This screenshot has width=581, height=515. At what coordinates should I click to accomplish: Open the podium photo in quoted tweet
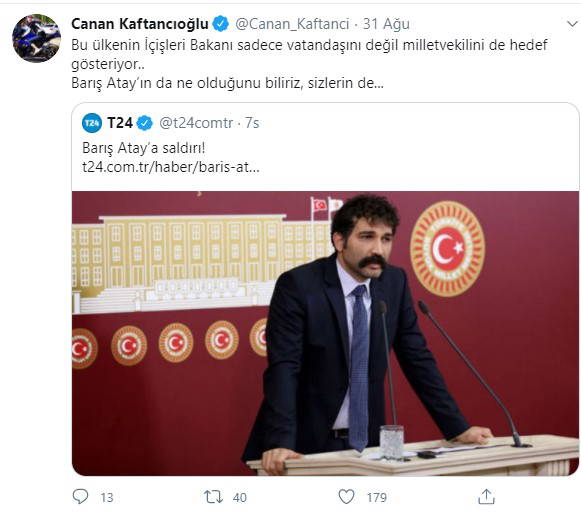[325, 333]
